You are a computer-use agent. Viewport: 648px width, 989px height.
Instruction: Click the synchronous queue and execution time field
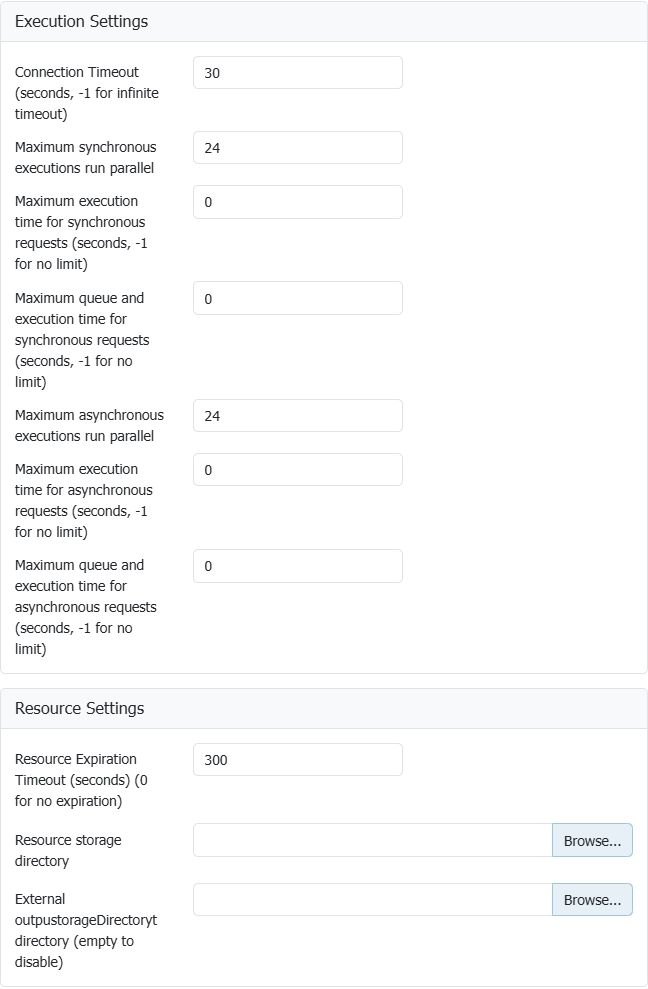click(297, 298)
